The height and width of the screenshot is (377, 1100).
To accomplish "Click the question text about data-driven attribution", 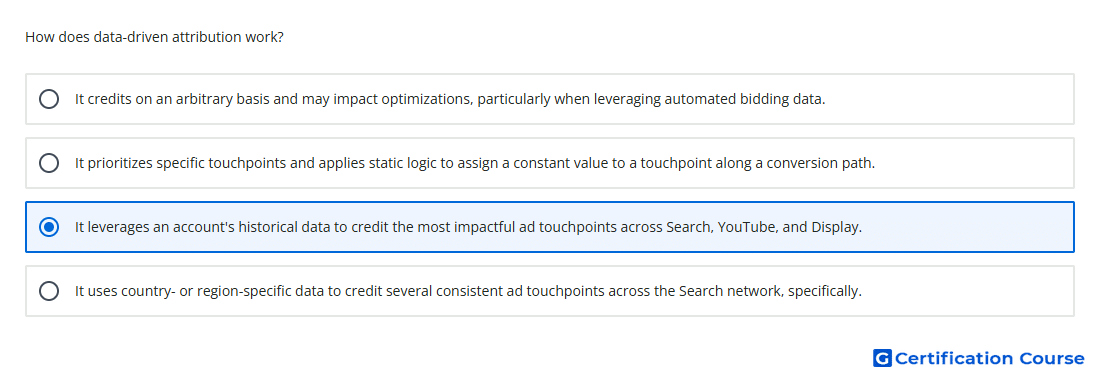I will tap(154, 37).
